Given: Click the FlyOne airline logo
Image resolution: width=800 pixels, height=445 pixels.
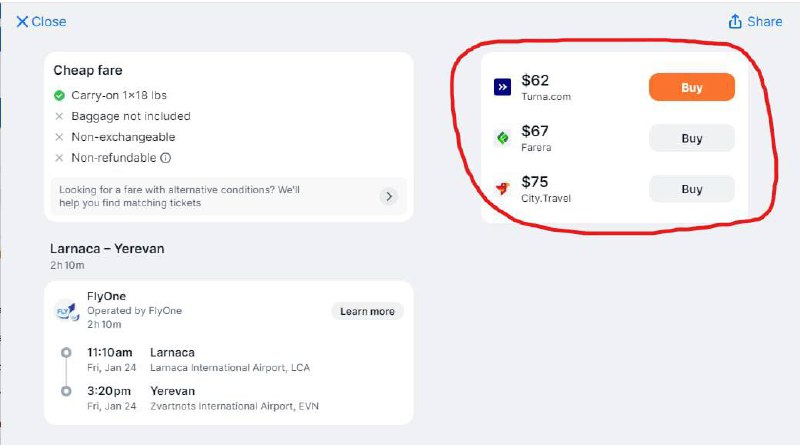Looking at the screenshot, I should pos(67,311).
